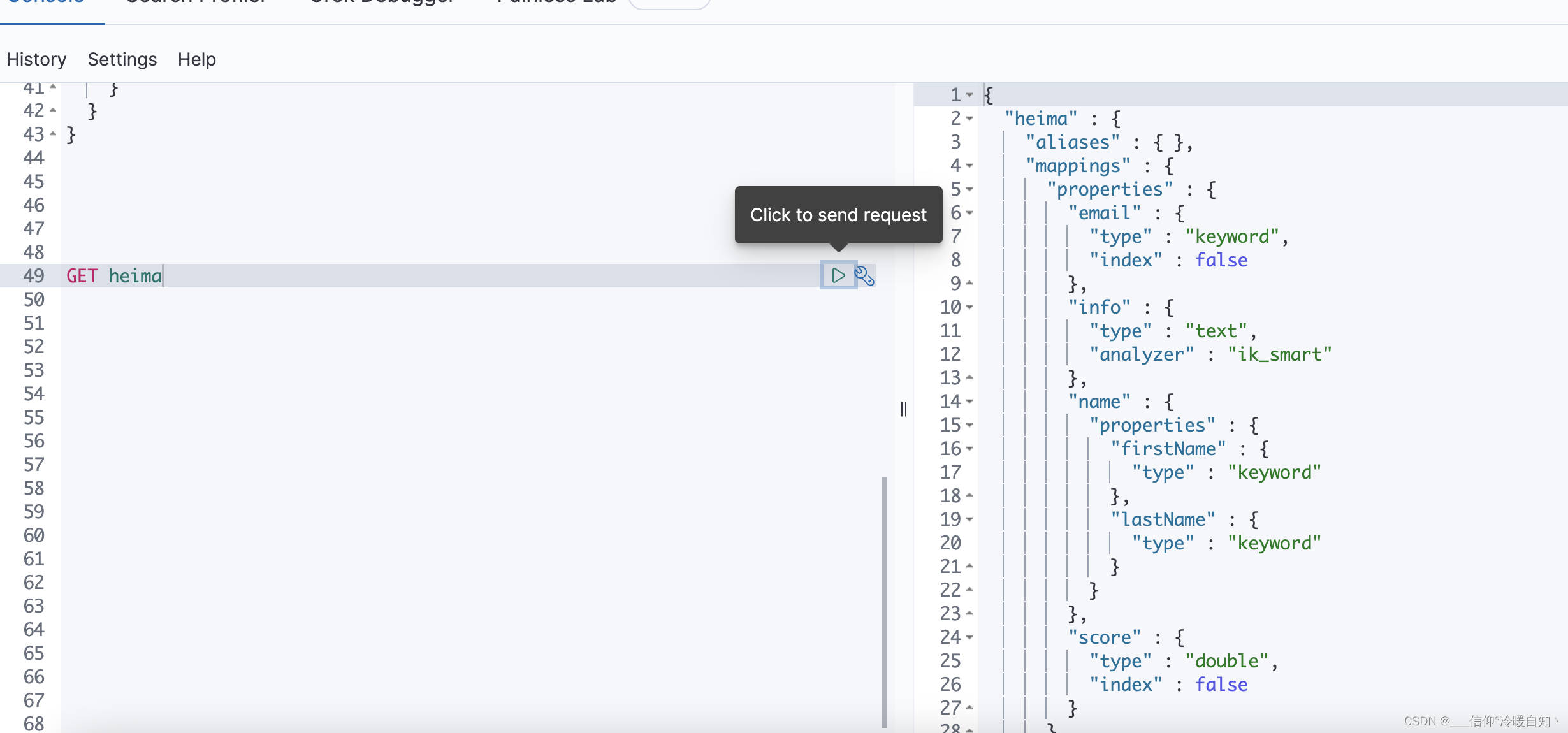Collapse root object at output line 1
Viewport: 1568px width, 733px height.
[969, 95]
